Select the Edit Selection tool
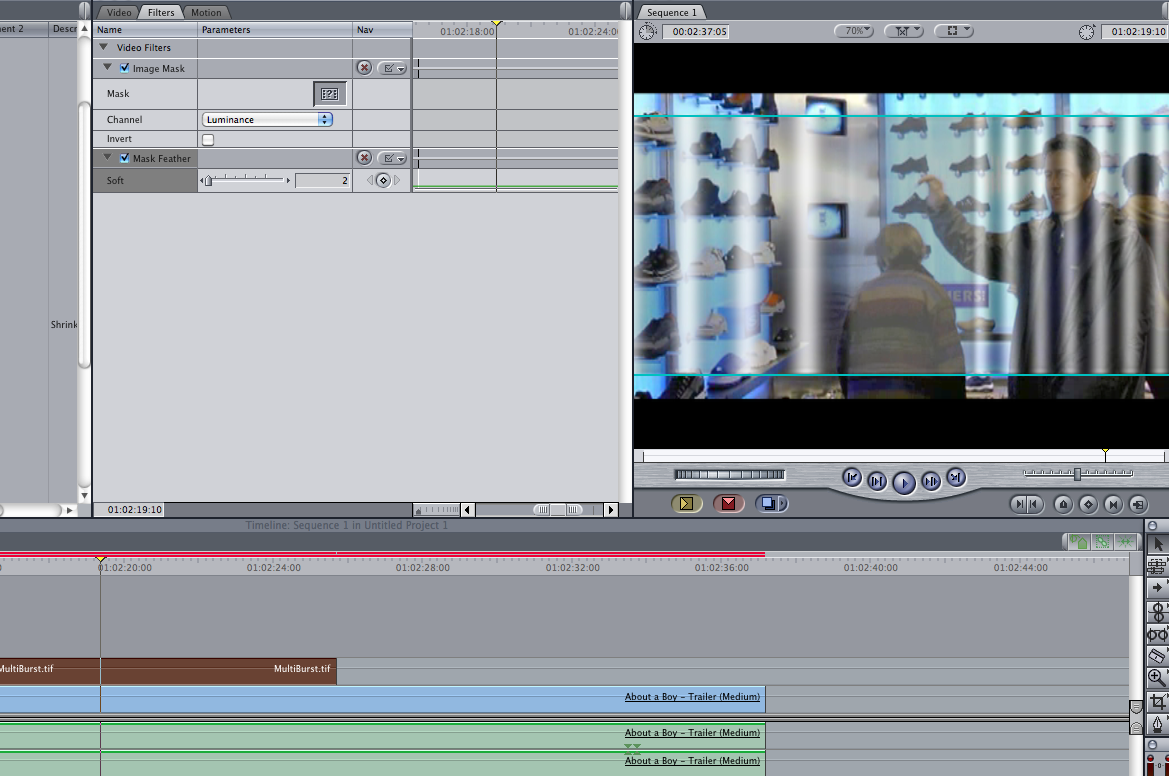The width and height of the screenshot is (1169, 776). (x=1158, y=567)
